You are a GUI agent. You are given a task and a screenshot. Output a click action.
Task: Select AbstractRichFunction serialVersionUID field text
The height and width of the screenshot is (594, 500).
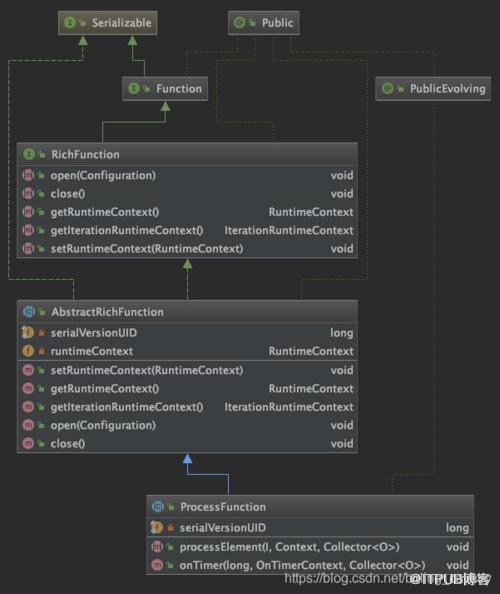94,333
